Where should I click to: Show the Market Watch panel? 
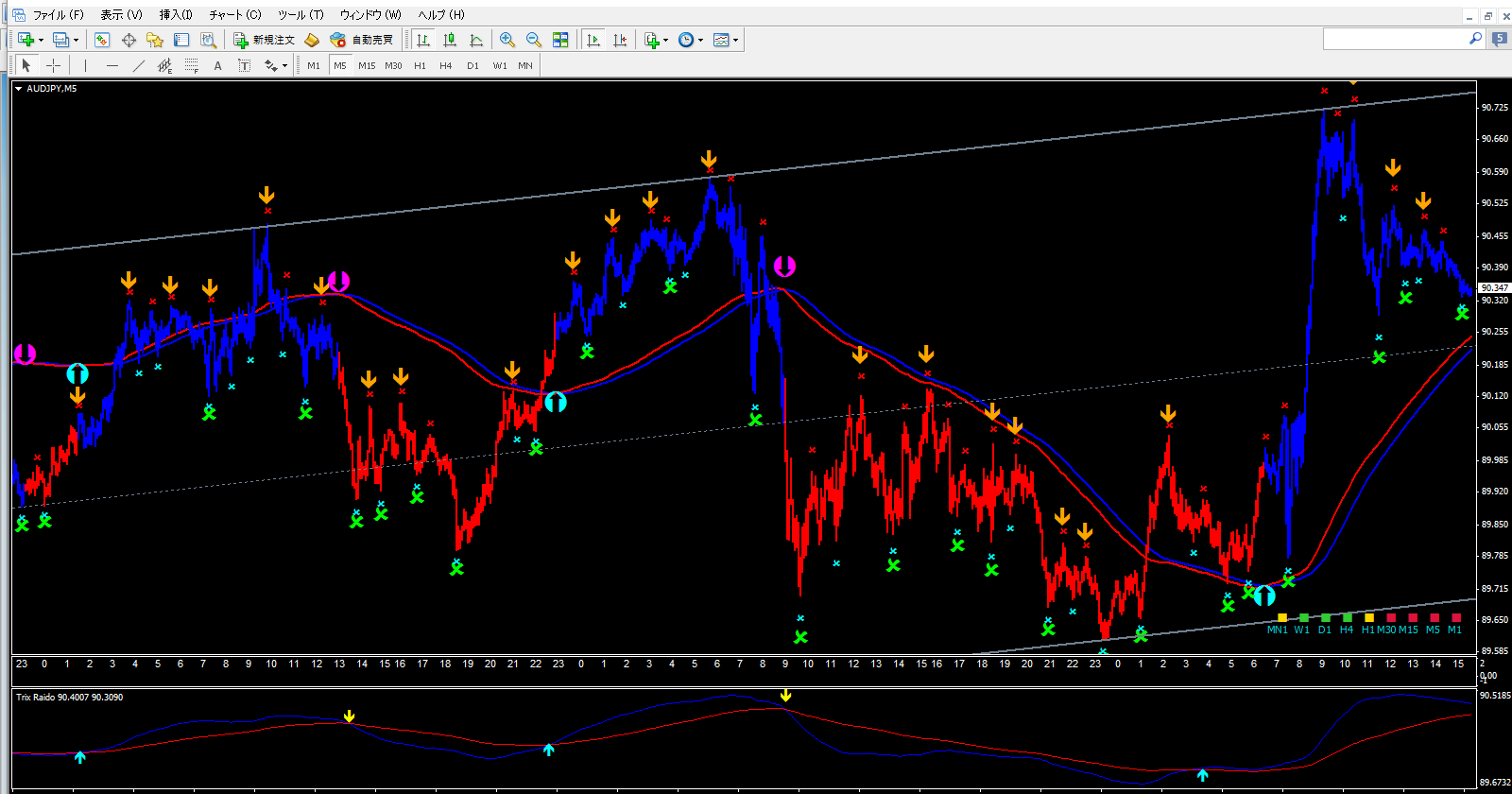(102, 40)
